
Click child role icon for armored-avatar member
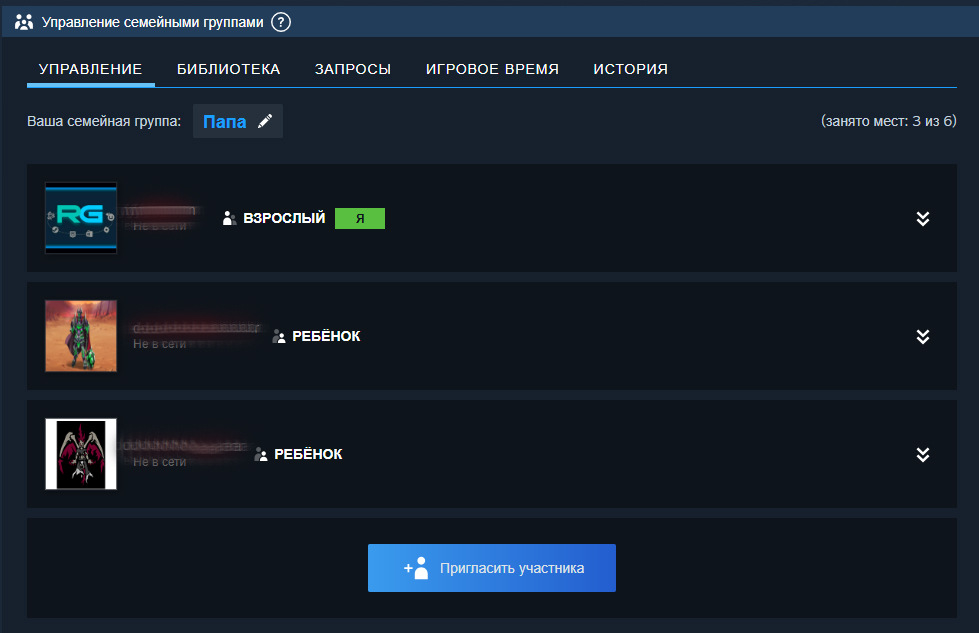click(x=279, y=337)
